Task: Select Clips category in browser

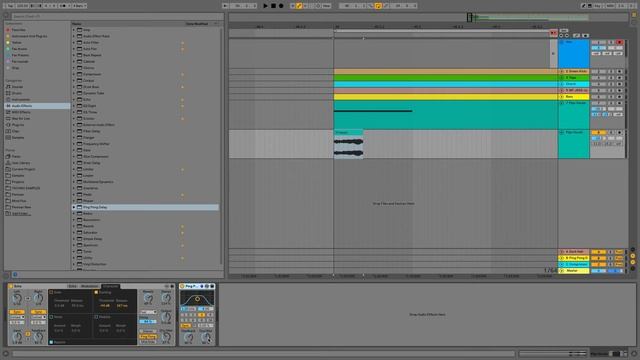Action: 16,131
